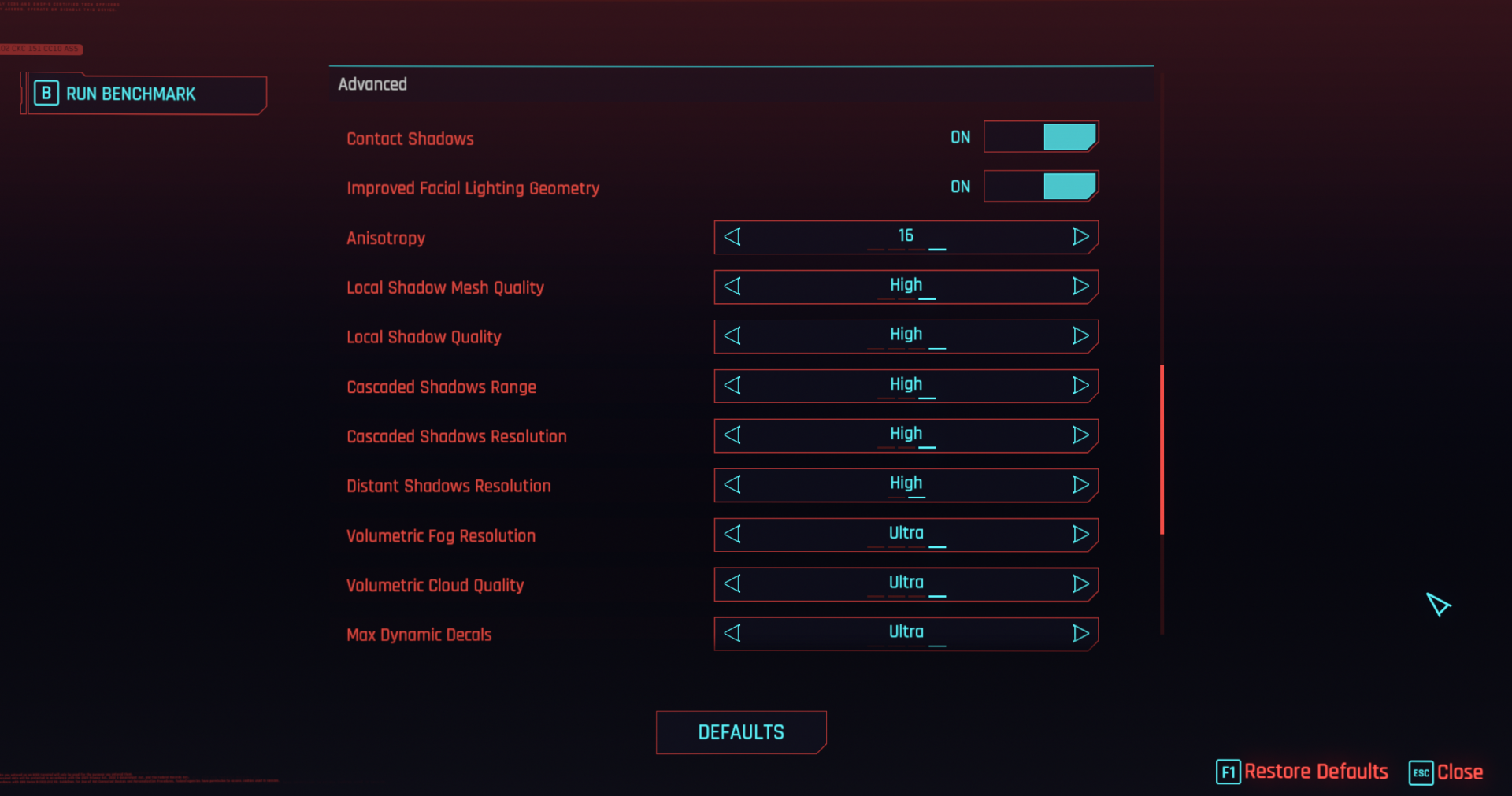Click ON text next to Contact Shadows
This screenshot has height=796, width=1512.
(960, 137)
